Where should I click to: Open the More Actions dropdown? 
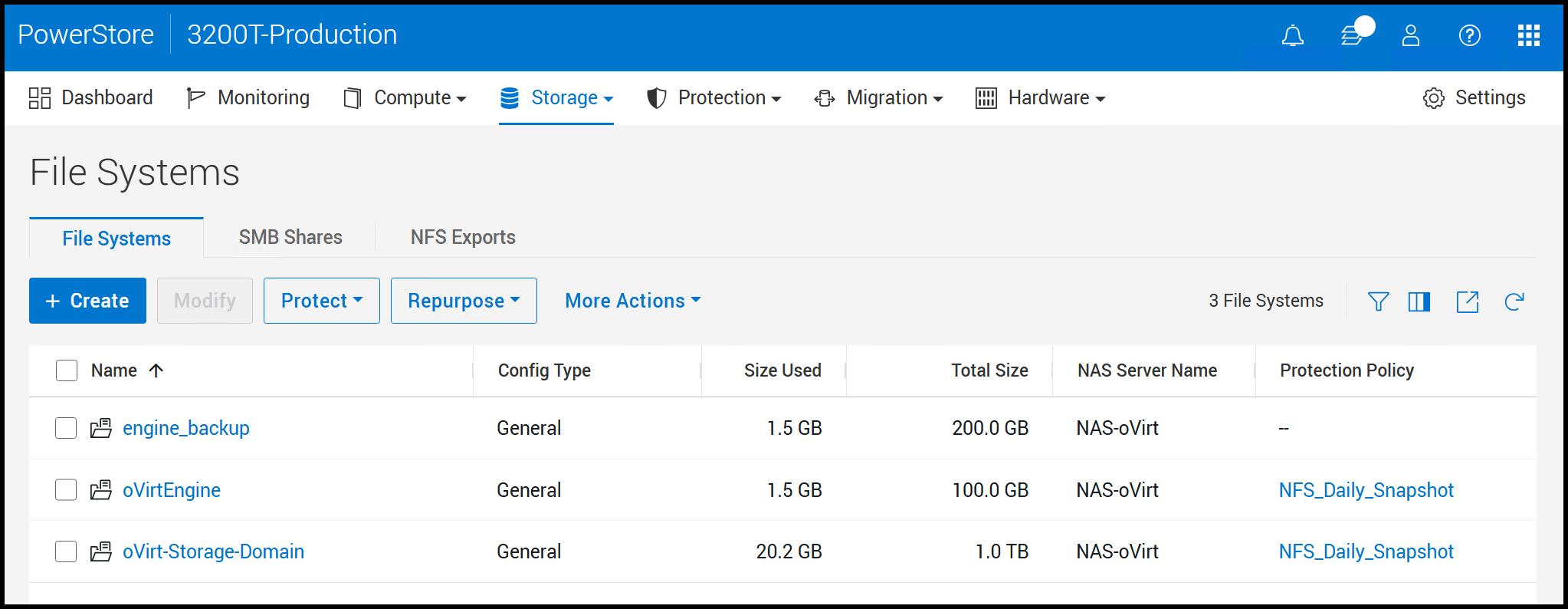633,301
